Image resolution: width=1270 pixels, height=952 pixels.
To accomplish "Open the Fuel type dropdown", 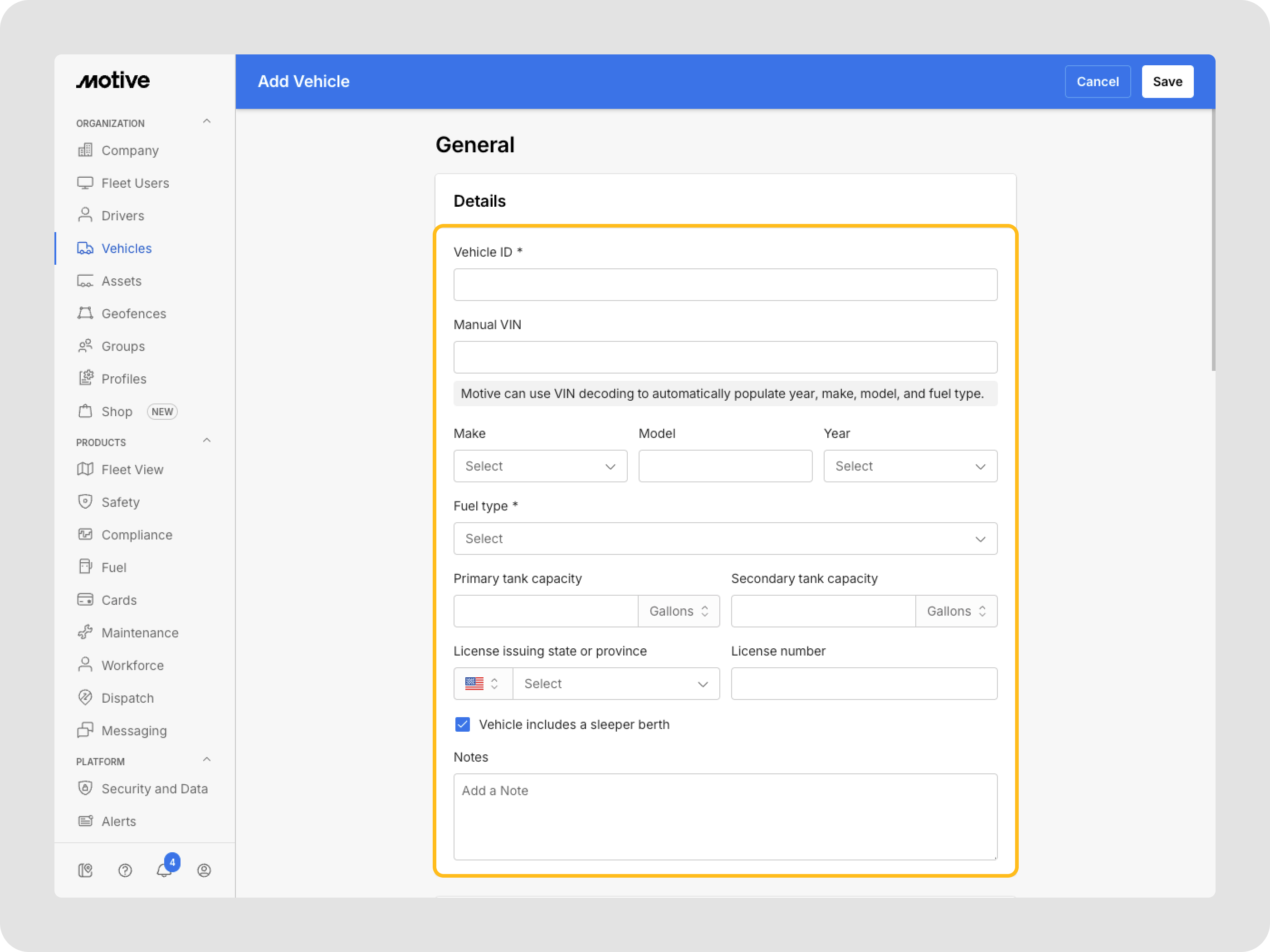I will coord(724,538).
